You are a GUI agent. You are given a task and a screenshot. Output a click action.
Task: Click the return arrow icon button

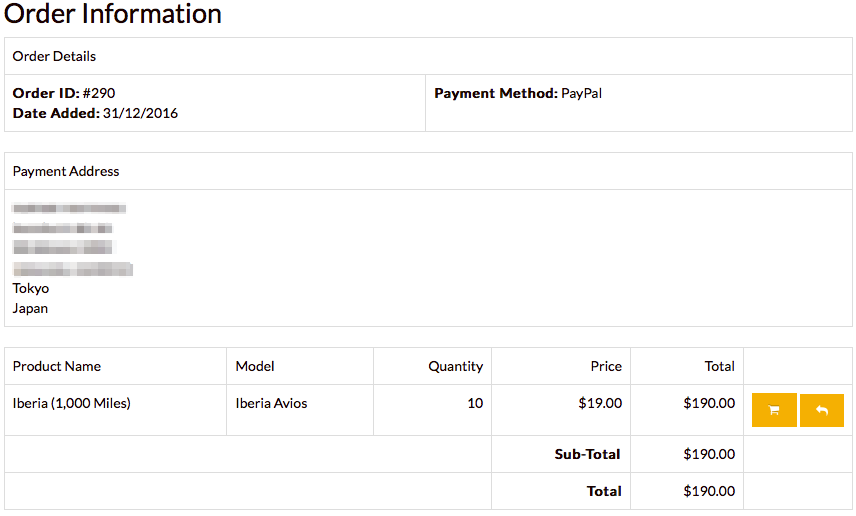[x=822, y=410]
